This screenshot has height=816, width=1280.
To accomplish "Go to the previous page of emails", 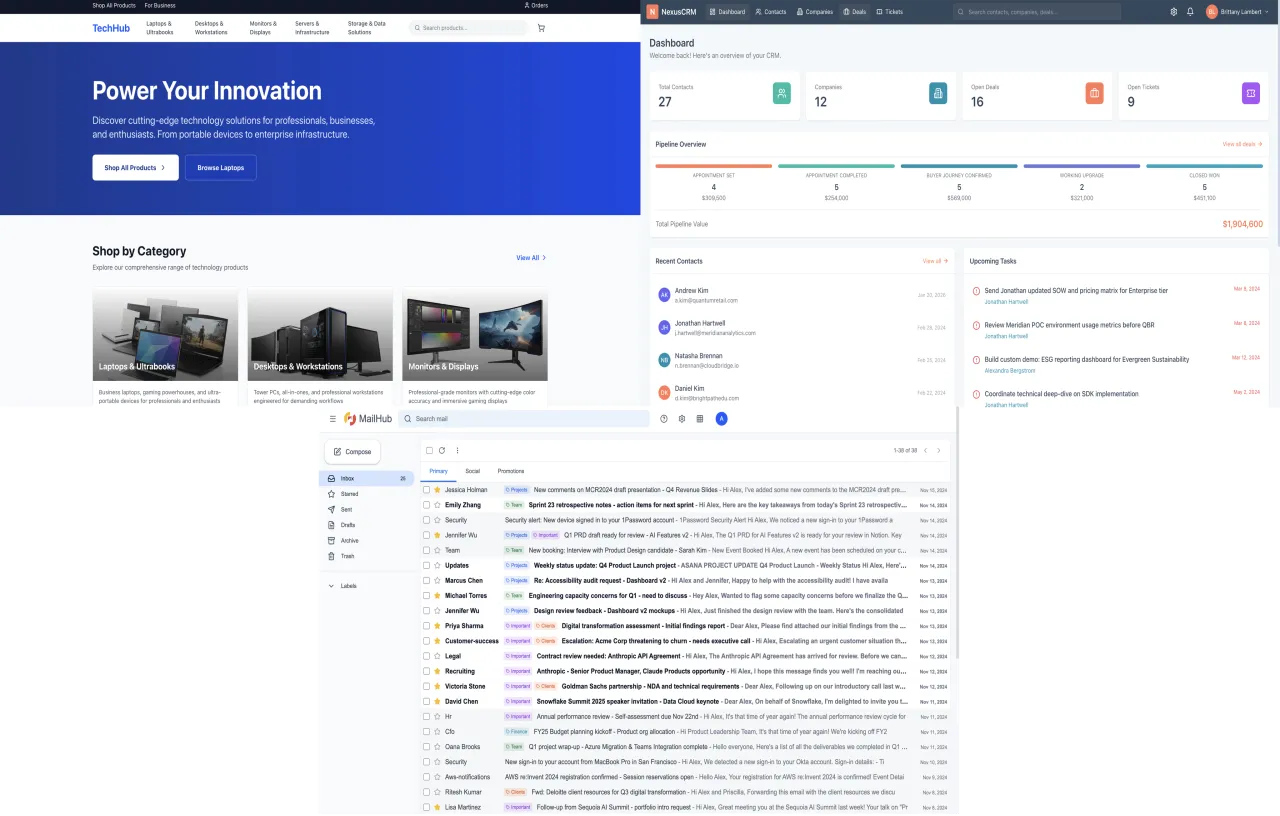I will (926, 450).
